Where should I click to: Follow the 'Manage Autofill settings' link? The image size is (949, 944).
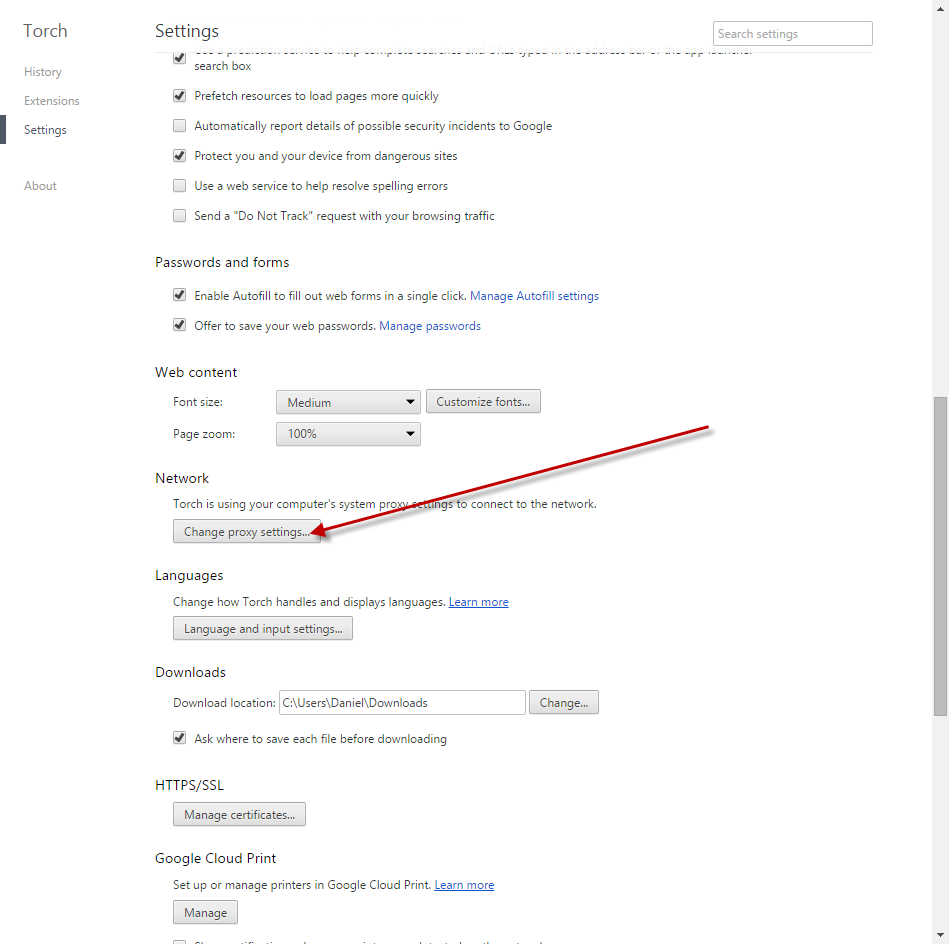[x=534, y=296]
